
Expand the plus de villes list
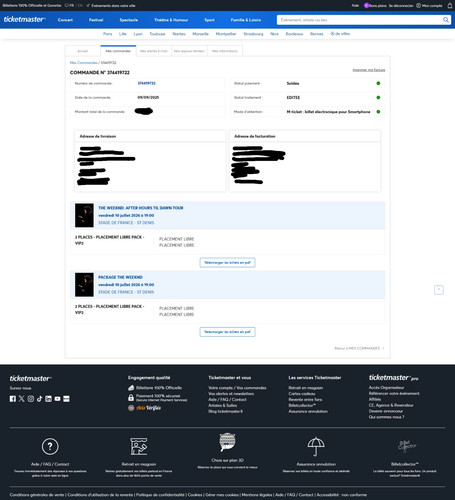(x=340, y=34)
